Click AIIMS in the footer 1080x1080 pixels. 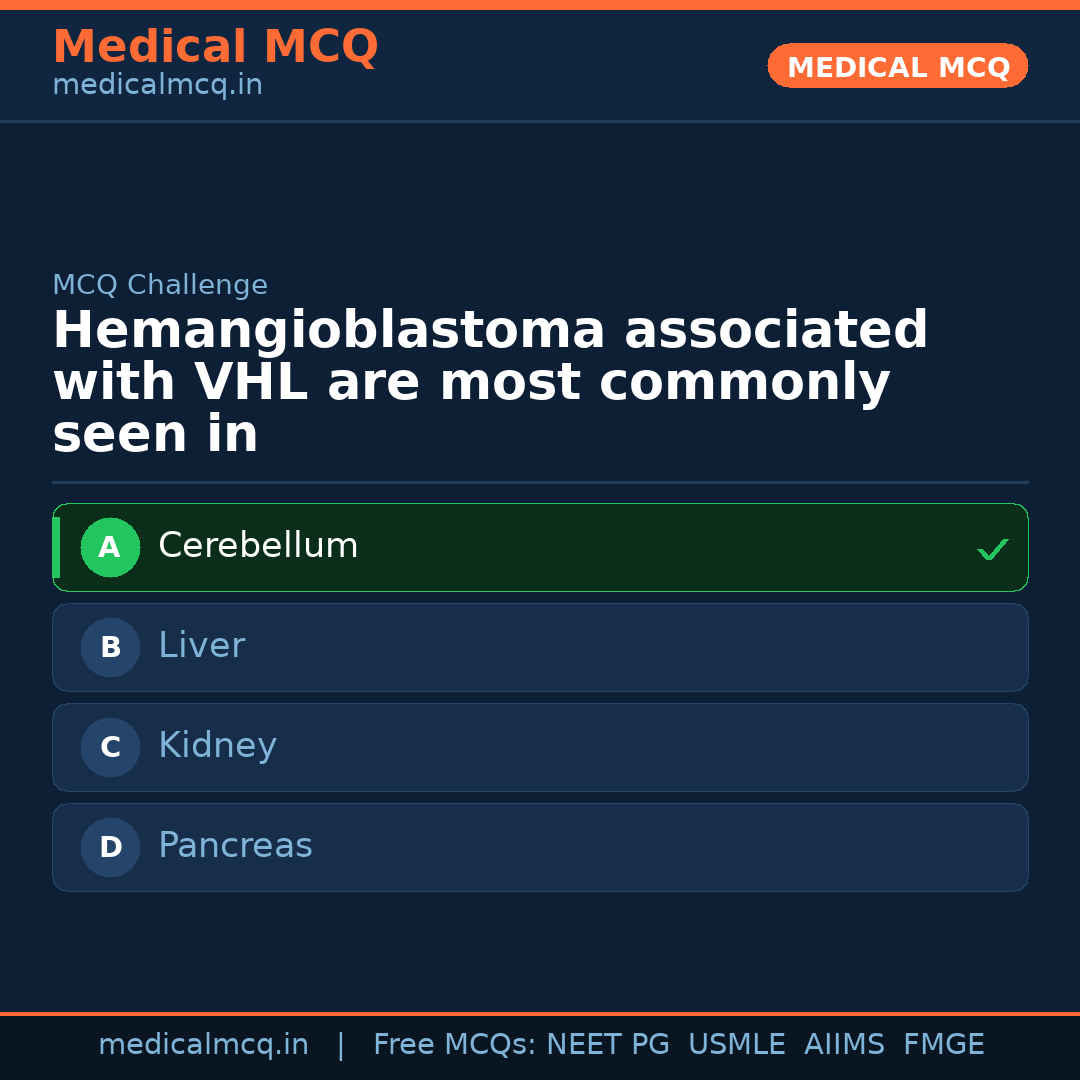tap(844, 1045)
